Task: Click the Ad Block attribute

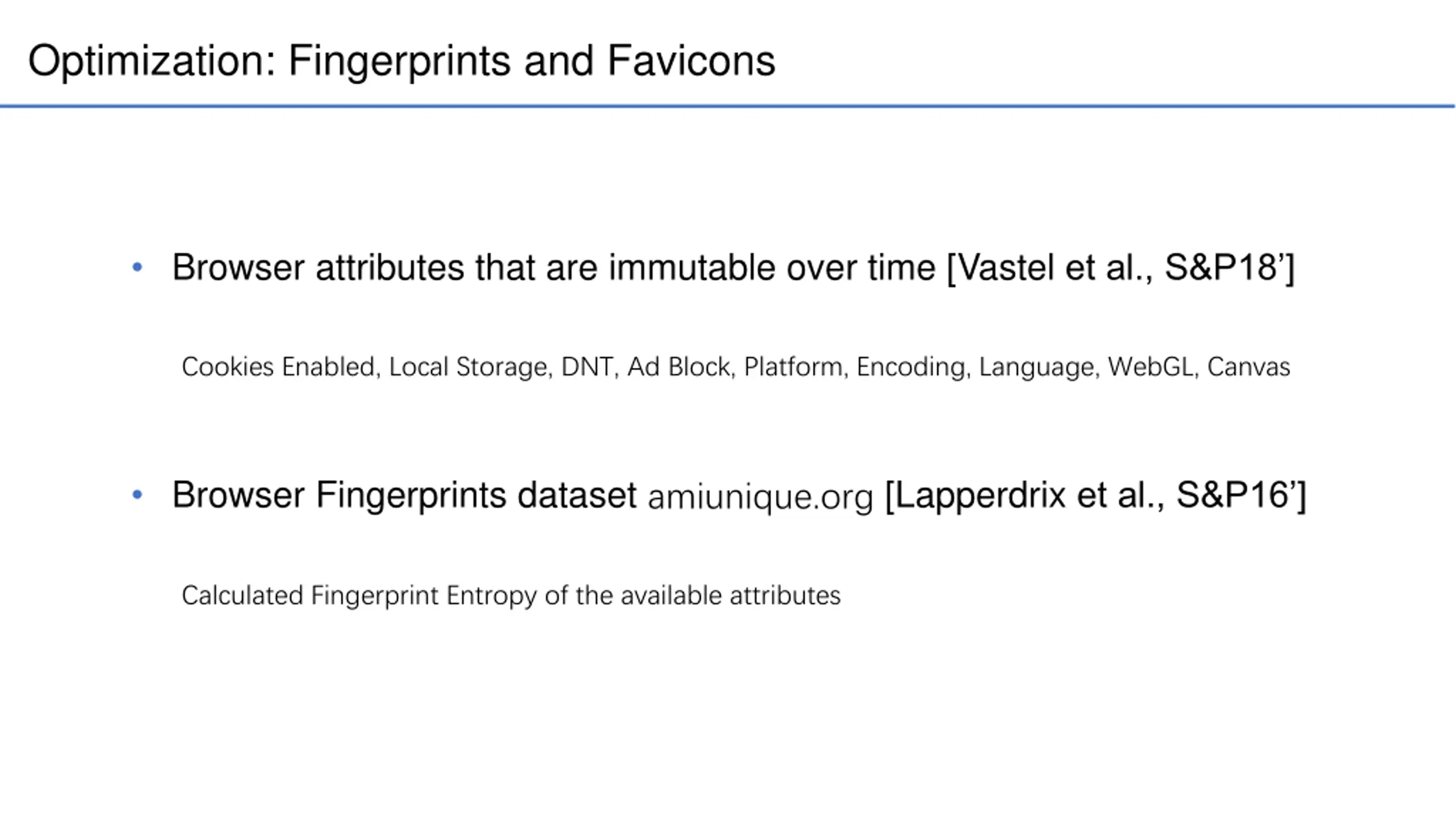Action: pyautogui.click(x=679, y=367)
